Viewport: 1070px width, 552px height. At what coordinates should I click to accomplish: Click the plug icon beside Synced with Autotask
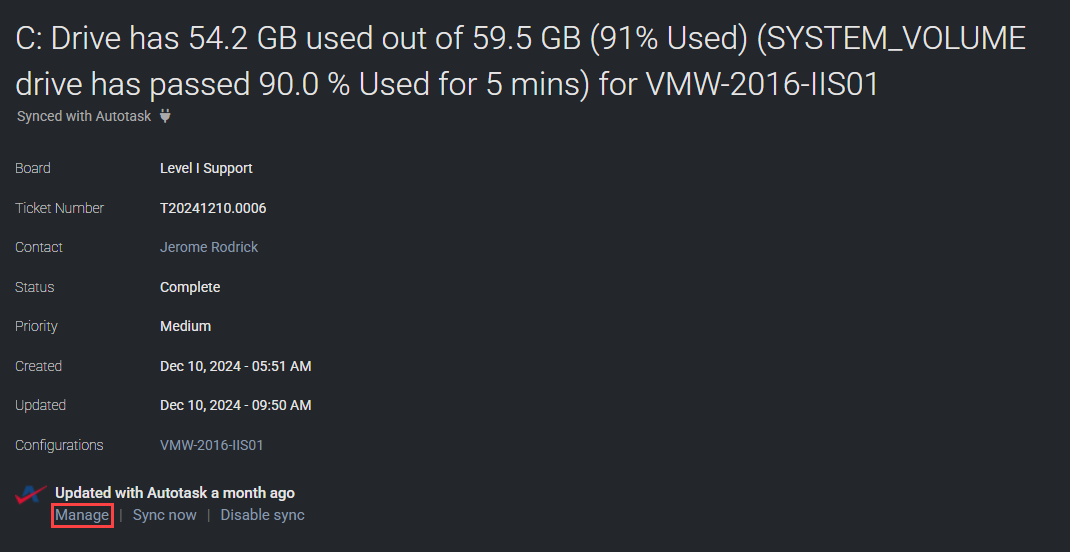[x=165, y=116]
